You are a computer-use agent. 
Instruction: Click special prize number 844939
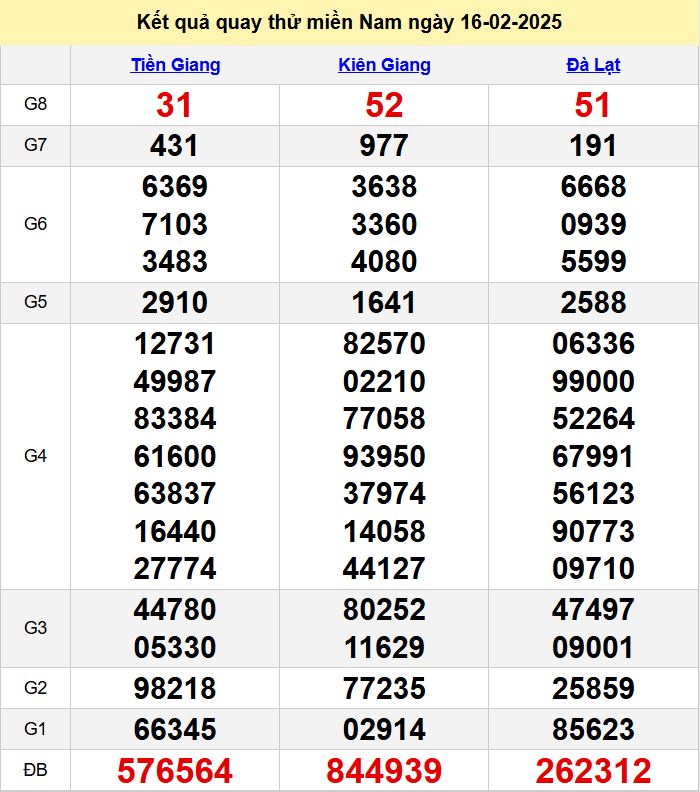coord(384,771)
